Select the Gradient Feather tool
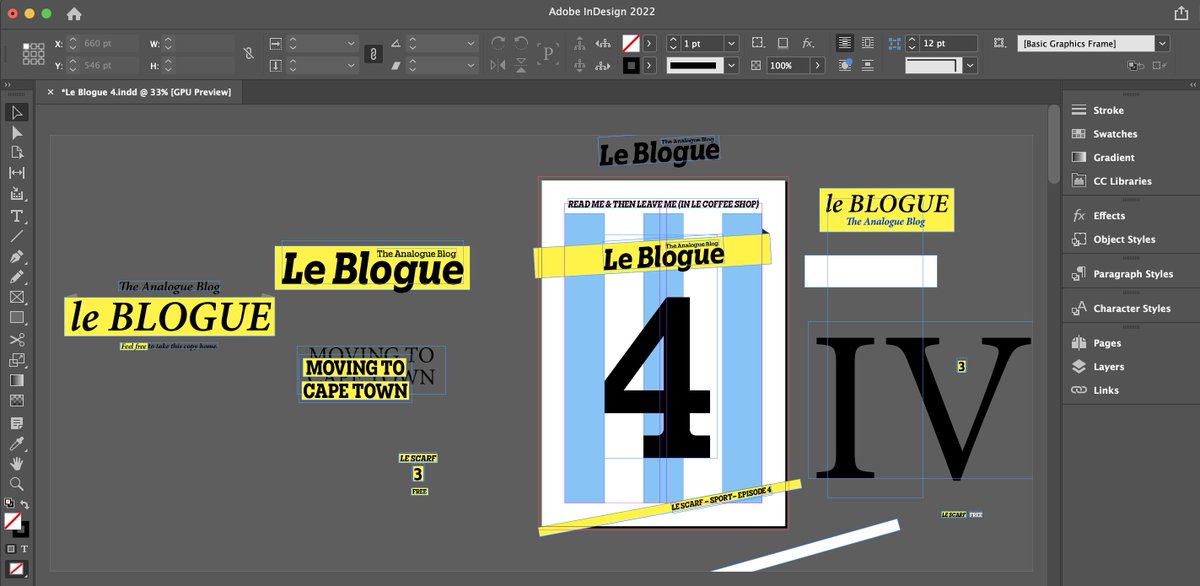 pos(17,400)
